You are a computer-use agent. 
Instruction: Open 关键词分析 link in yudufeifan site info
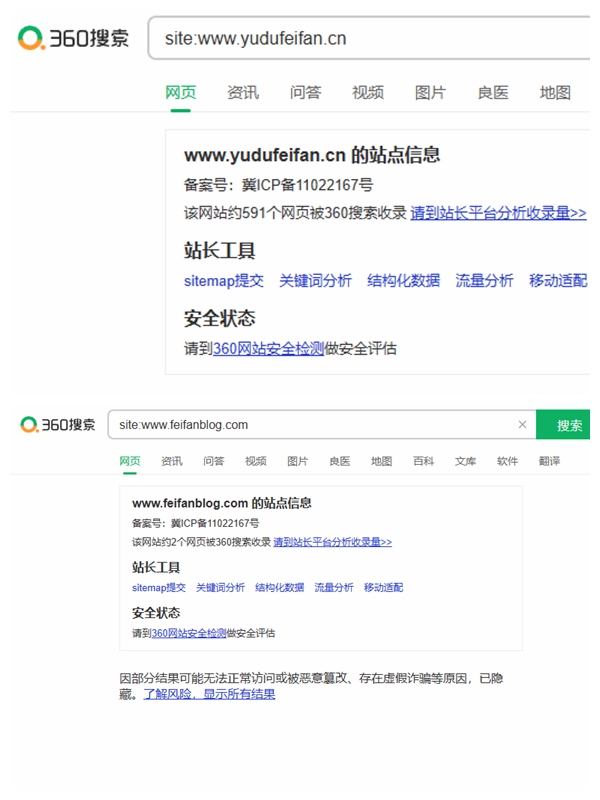click(x=315, y=281)
